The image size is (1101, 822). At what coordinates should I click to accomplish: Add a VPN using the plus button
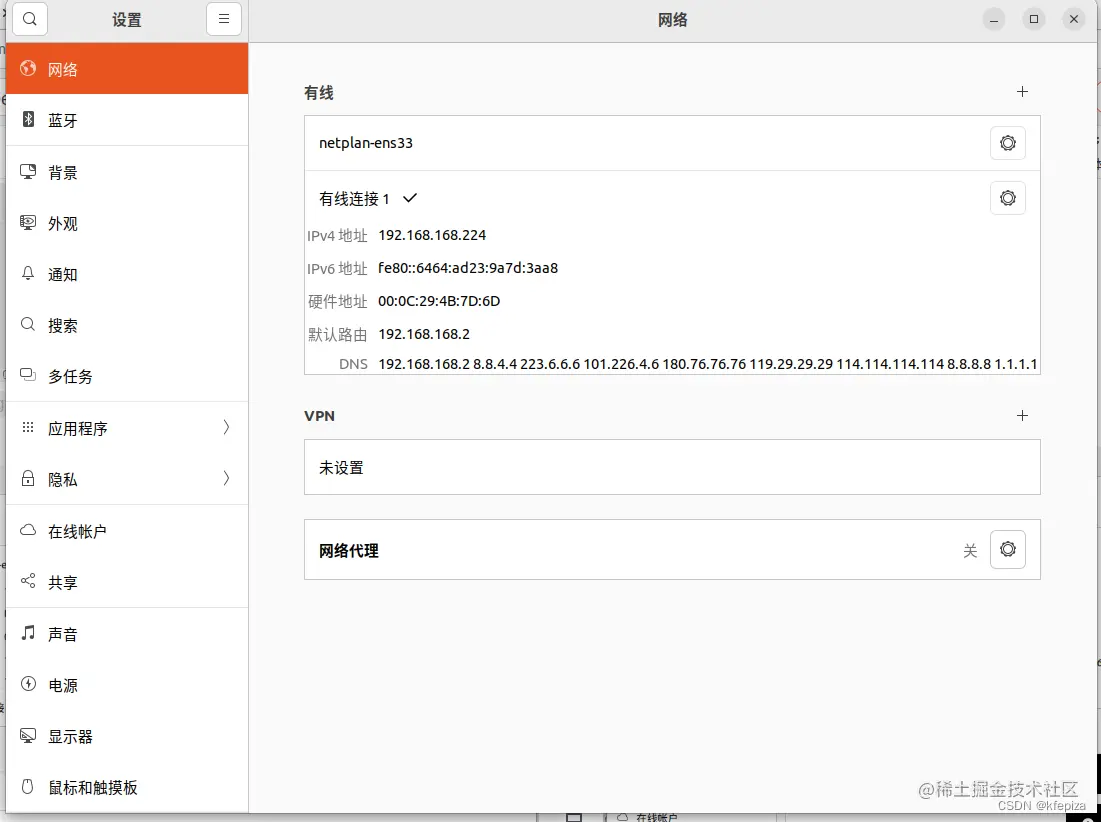coord(1022,415)
